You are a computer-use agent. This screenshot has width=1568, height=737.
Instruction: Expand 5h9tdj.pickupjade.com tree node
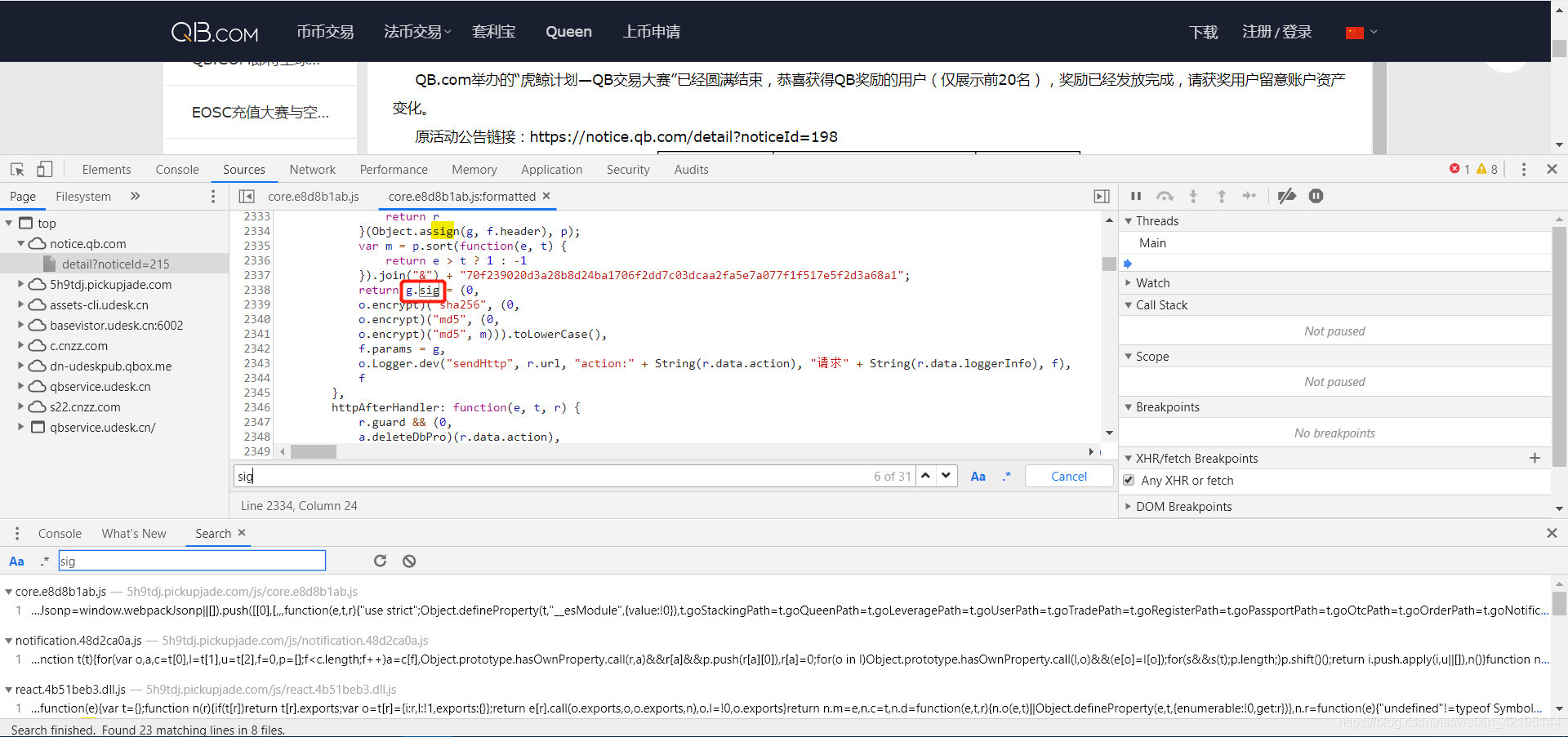pyautogui.click(x=21, y=284)
